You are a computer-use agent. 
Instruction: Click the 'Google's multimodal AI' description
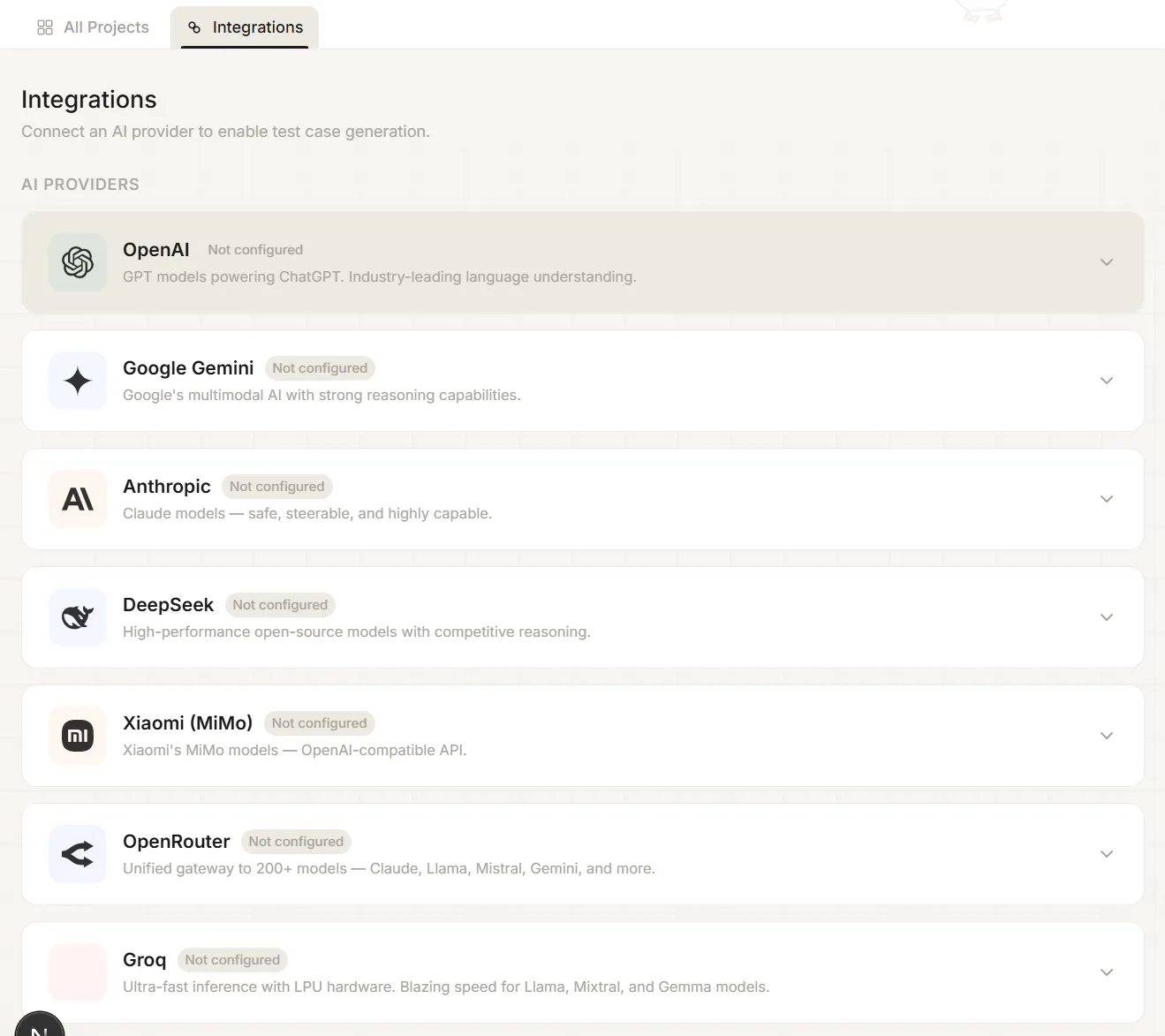point(322,395)
